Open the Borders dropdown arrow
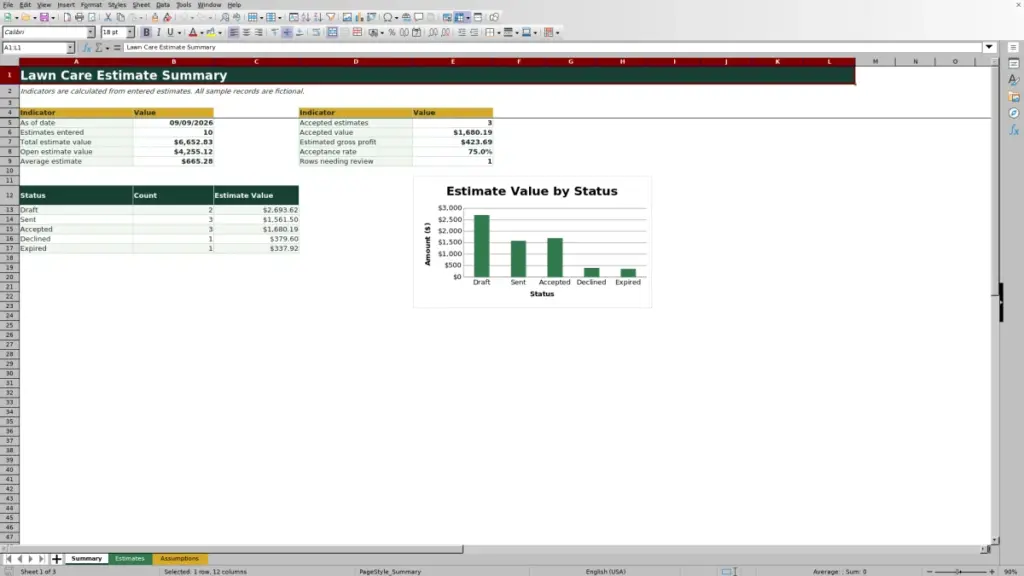The image size is (1024, 576). (498, 32)
